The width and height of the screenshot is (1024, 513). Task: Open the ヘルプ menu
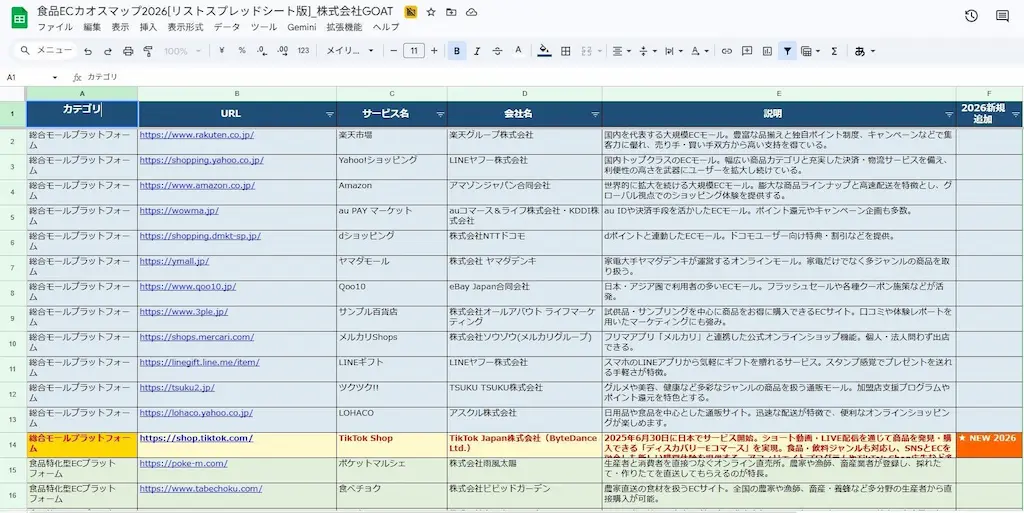tap(386, 27)
